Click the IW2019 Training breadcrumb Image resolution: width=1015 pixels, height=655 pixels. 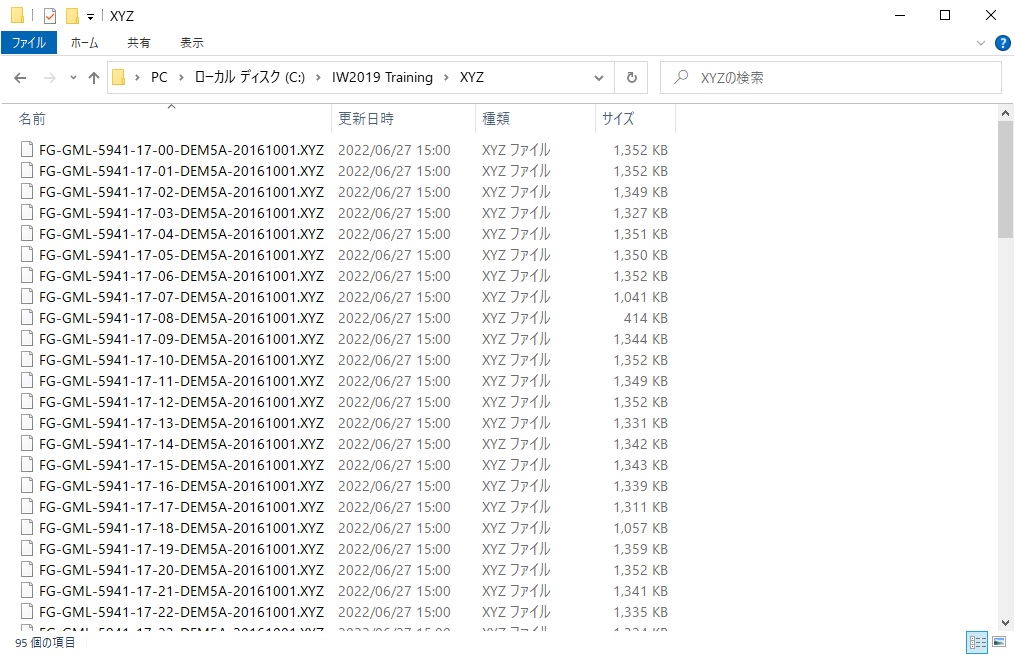coord(383,78)
